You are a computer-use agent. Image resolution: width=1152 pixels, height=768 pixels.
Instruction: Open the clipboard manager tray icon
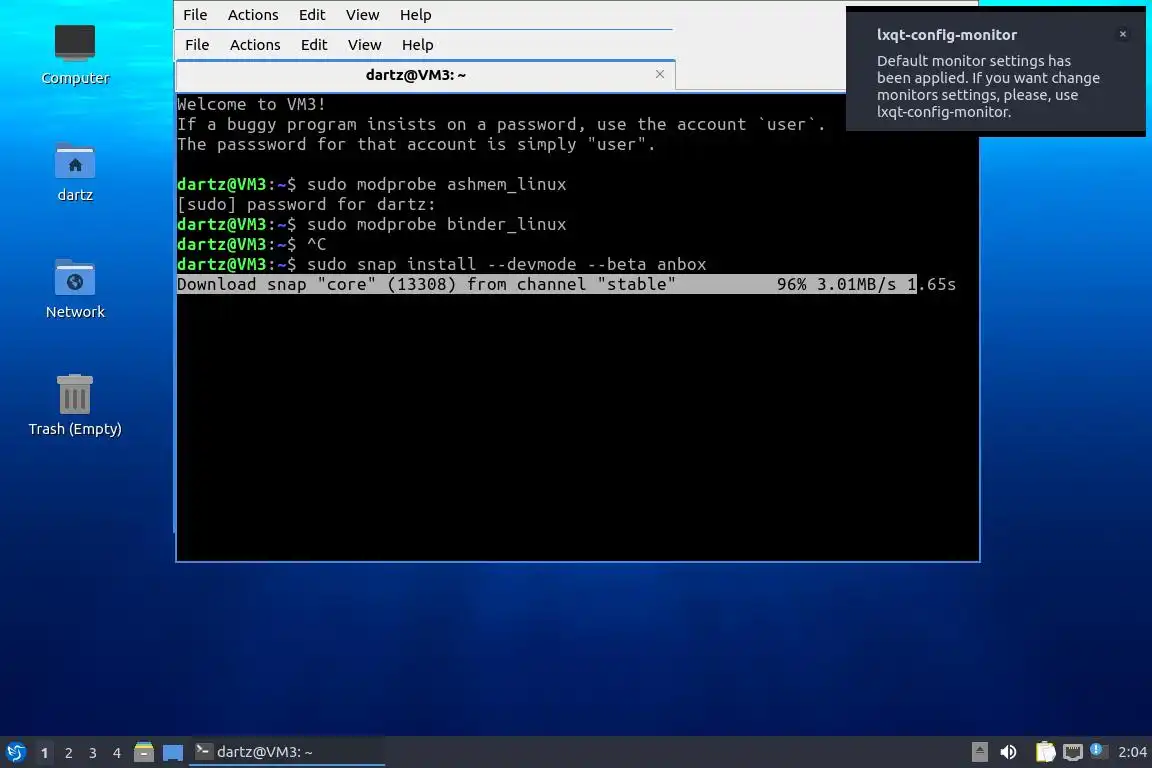pos(1045,752)
